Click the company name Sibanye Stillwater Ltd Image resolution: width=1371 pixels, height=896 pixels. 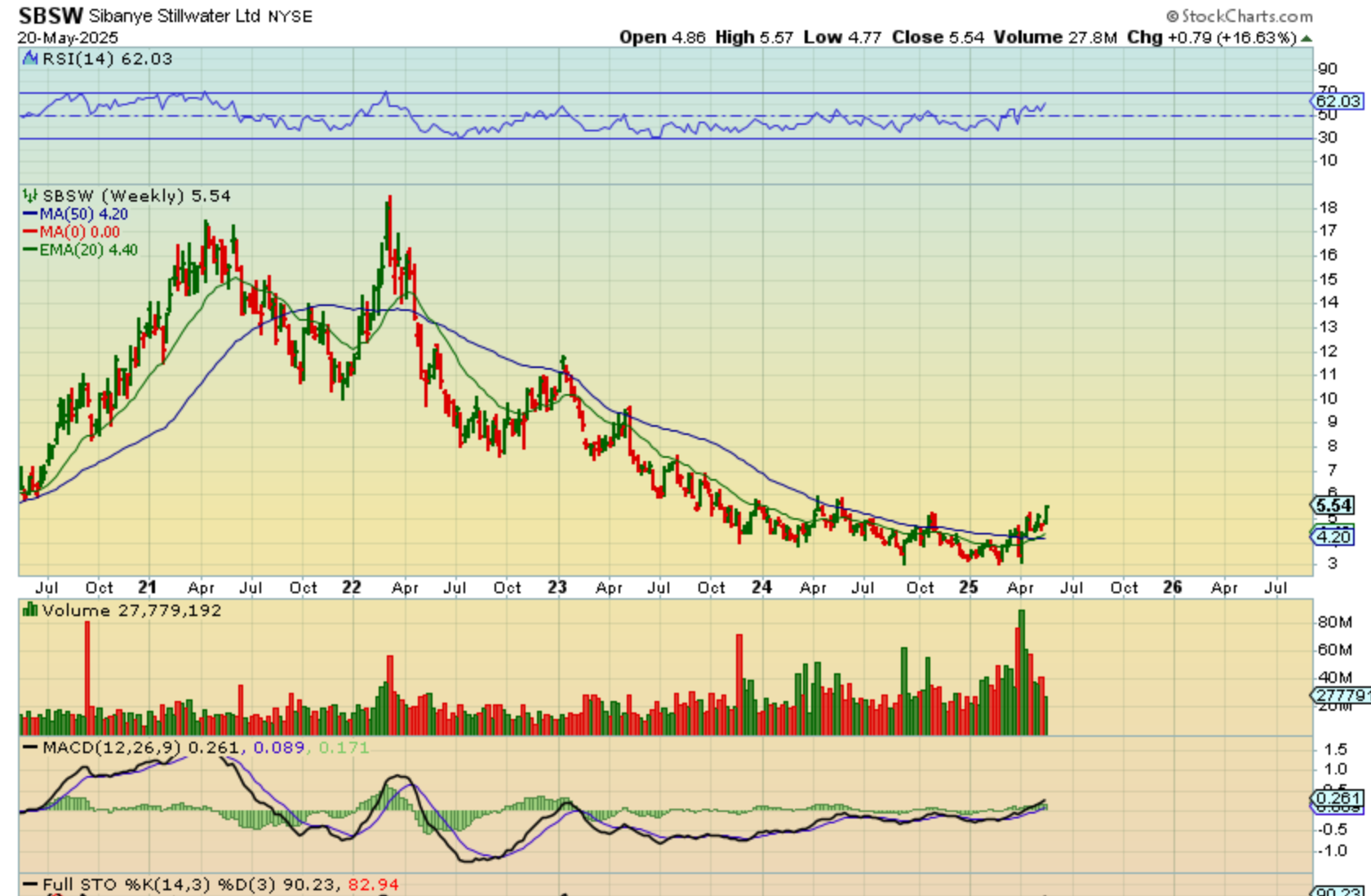click(175, 16)
